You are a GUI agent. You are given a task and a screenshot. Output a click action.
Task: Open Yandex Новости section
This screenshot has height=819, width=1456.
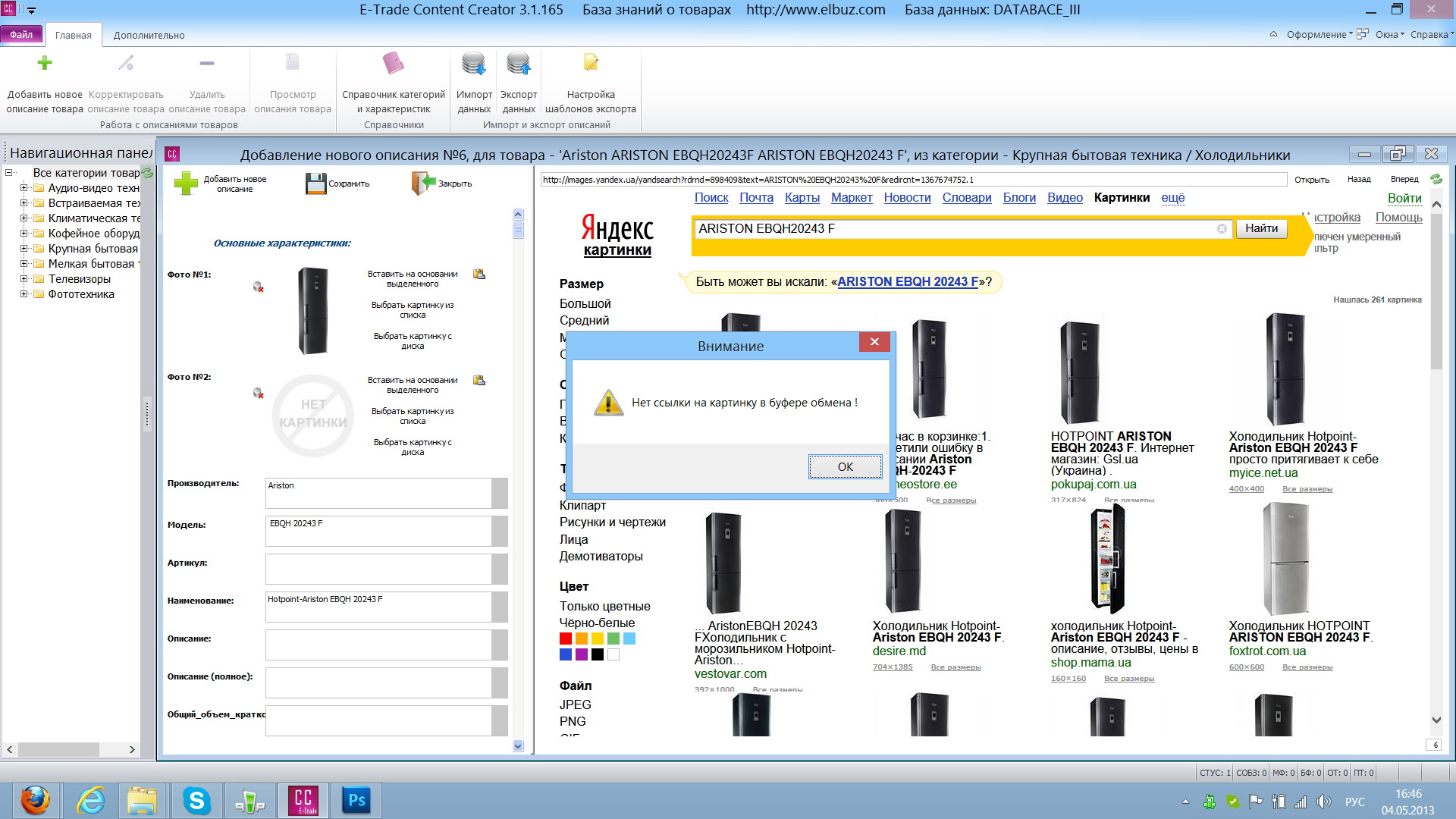[x=907, y=198]
